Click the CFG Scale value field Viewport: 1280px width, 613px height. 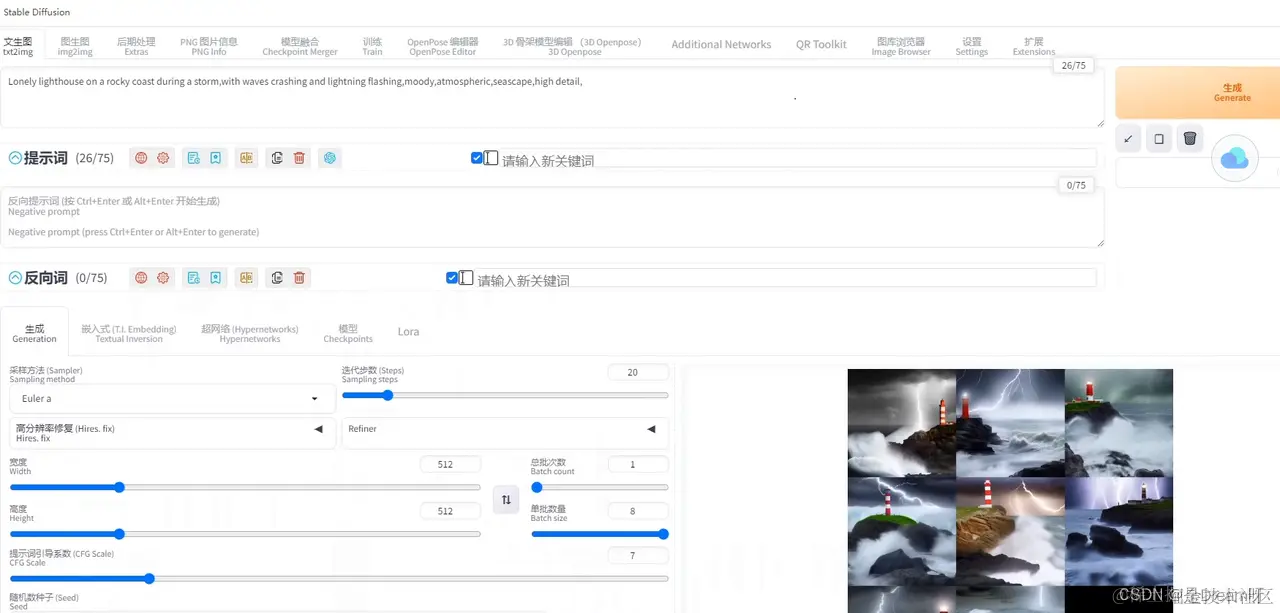point(638,555)
